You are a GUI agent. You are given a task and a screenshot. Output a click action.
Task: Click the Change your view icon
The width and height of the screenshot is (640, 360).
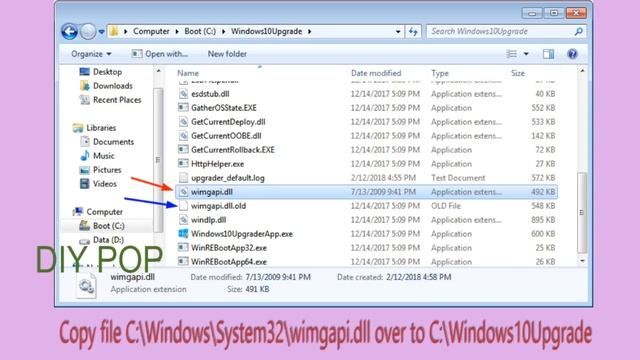pyautogui.click(x=511, y=54)
